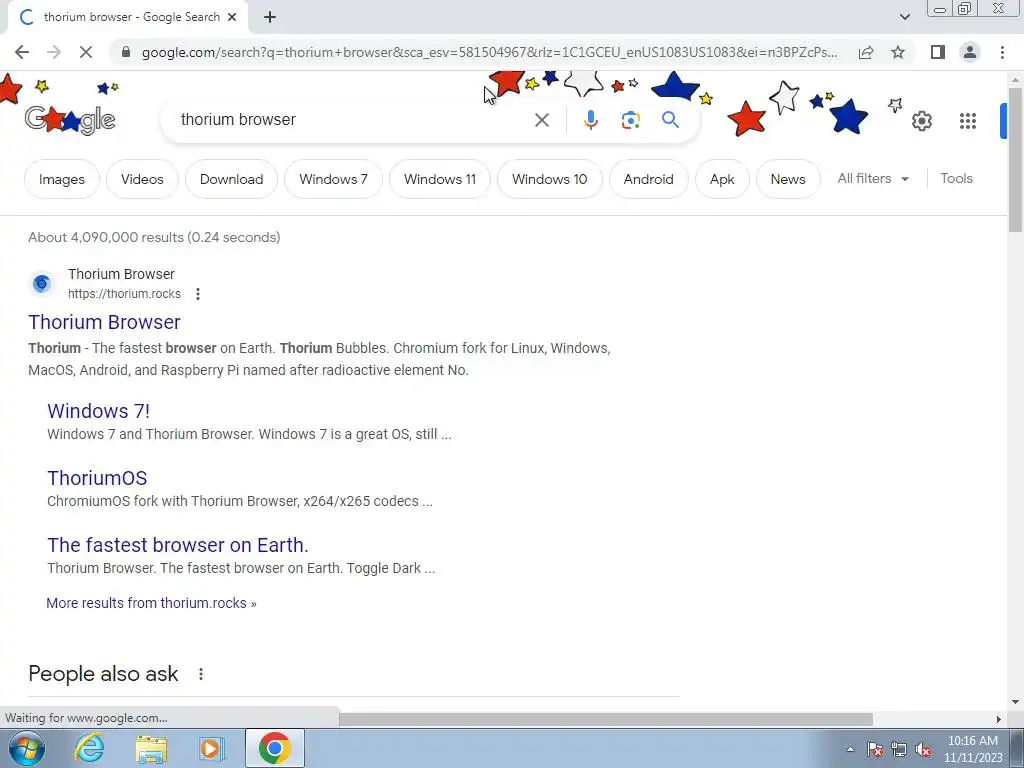1024x768 pixels.
Task: View more results from thorium.rocks
Action: click(x=152, y=603)
